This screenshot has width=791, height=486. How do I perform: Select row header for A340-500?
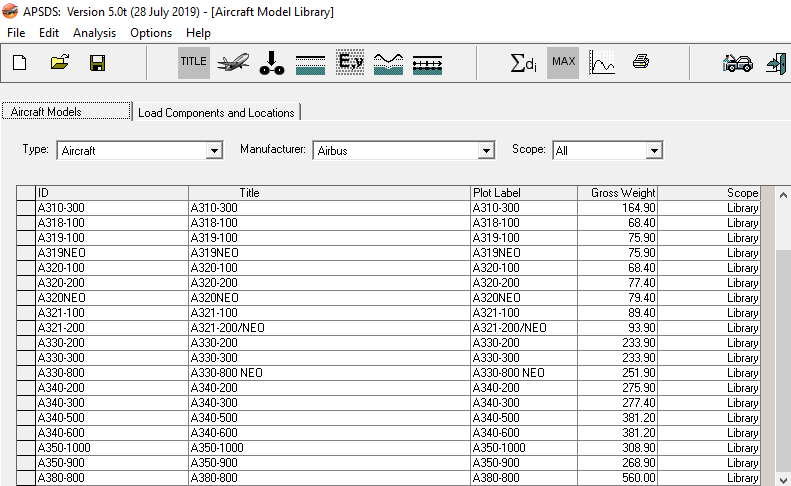(x=26, y=418)
